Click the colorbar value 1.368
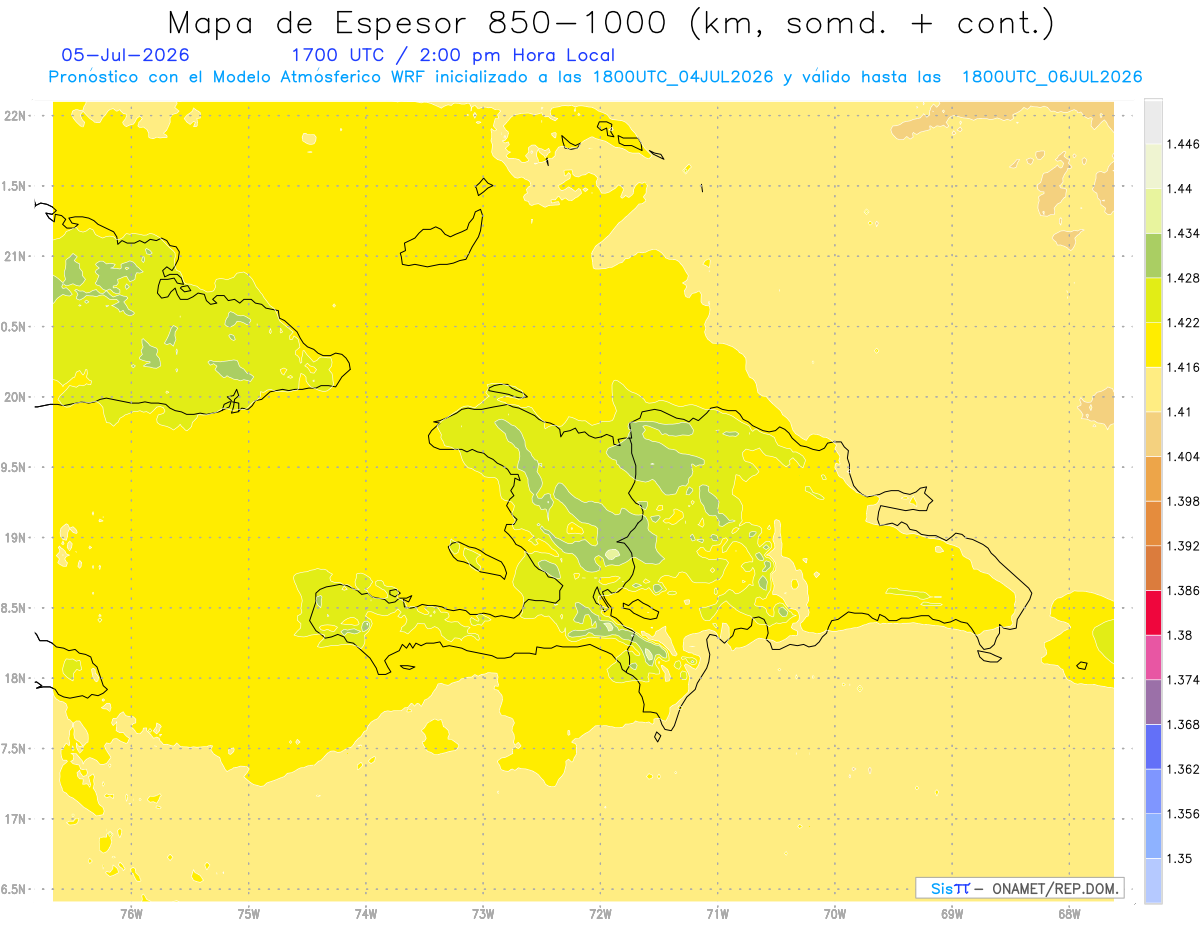The height and width of the screenshot is (927, 1200). click(x=1184, y=725)
